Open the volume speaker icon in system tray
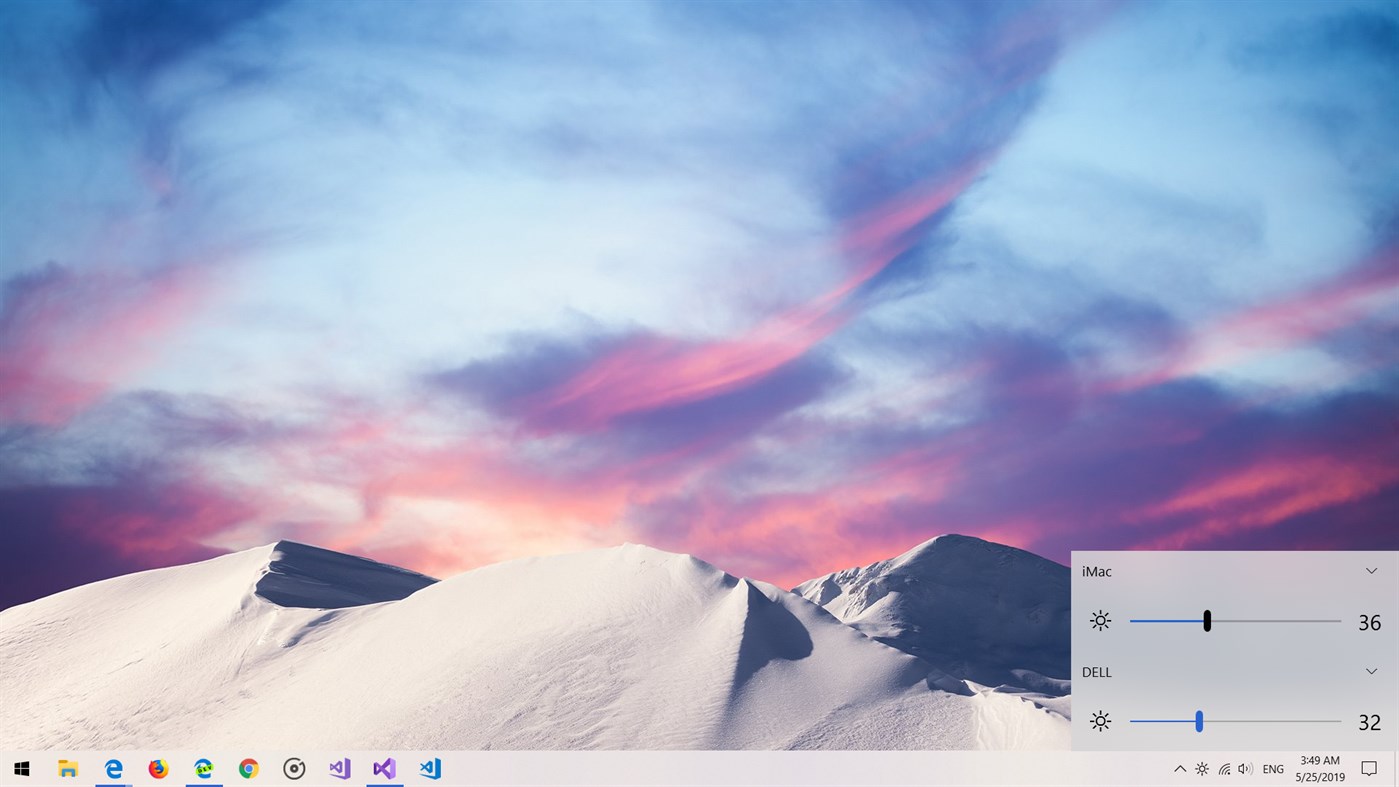Image resolution: width=1399 pixels, height=787 pixels. 1246,768
